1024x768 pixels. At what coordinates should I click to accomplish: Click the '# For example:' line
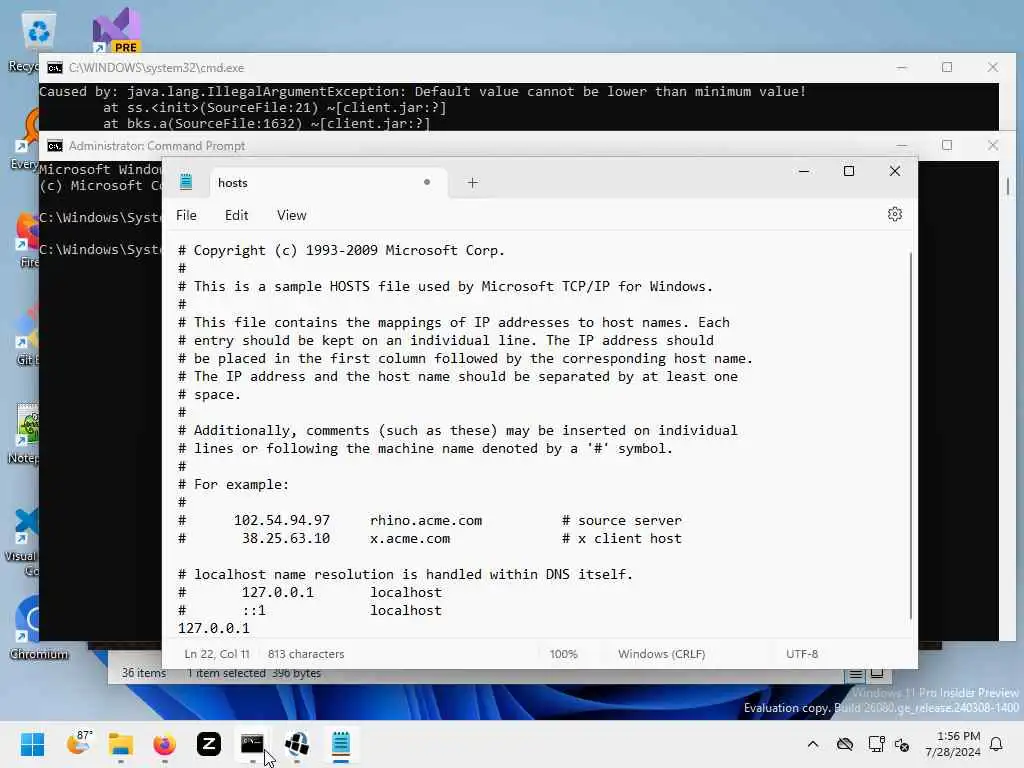233,485
